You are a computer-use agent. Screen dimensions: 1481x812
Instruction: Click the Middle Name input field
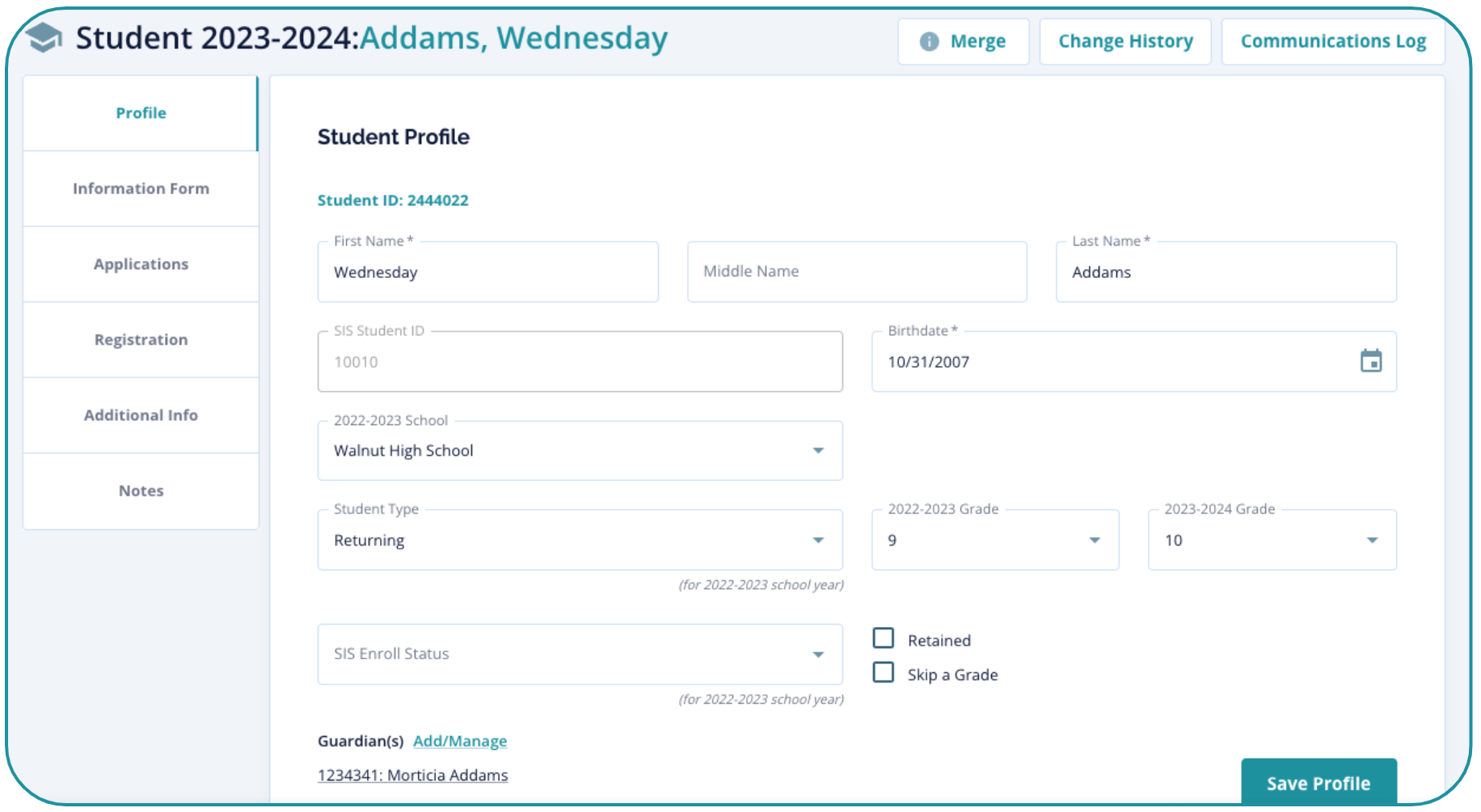856,272
